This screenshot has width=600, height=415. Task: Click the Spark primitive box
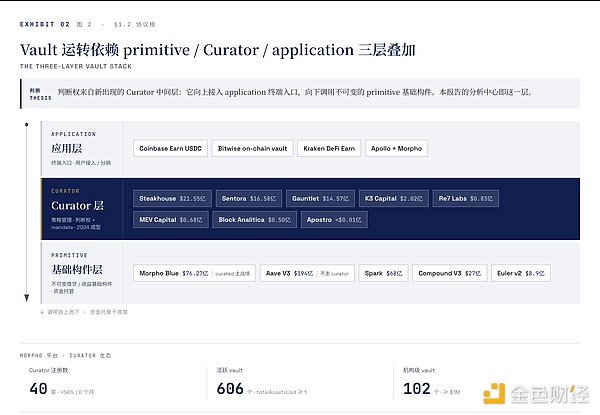coord(383,273)
